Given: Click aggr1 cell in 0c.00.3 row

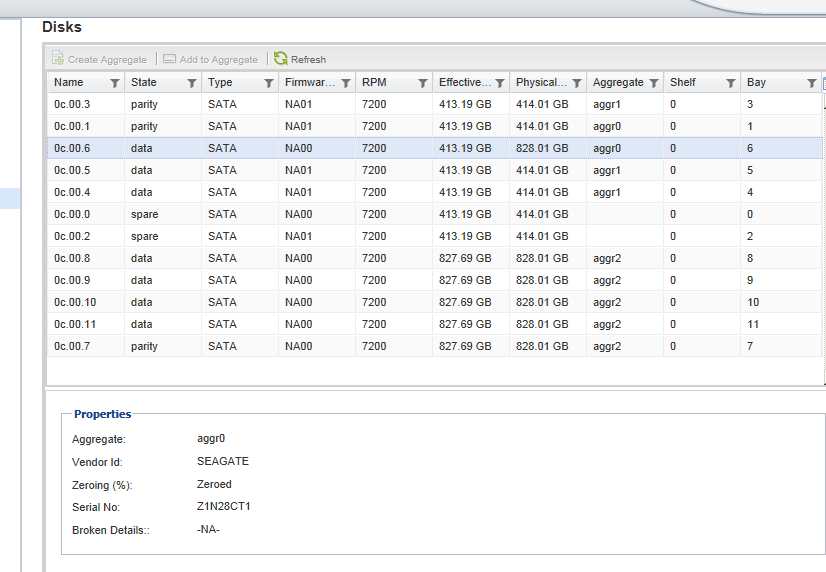Looking at the screenshot, I should point(607,105).
